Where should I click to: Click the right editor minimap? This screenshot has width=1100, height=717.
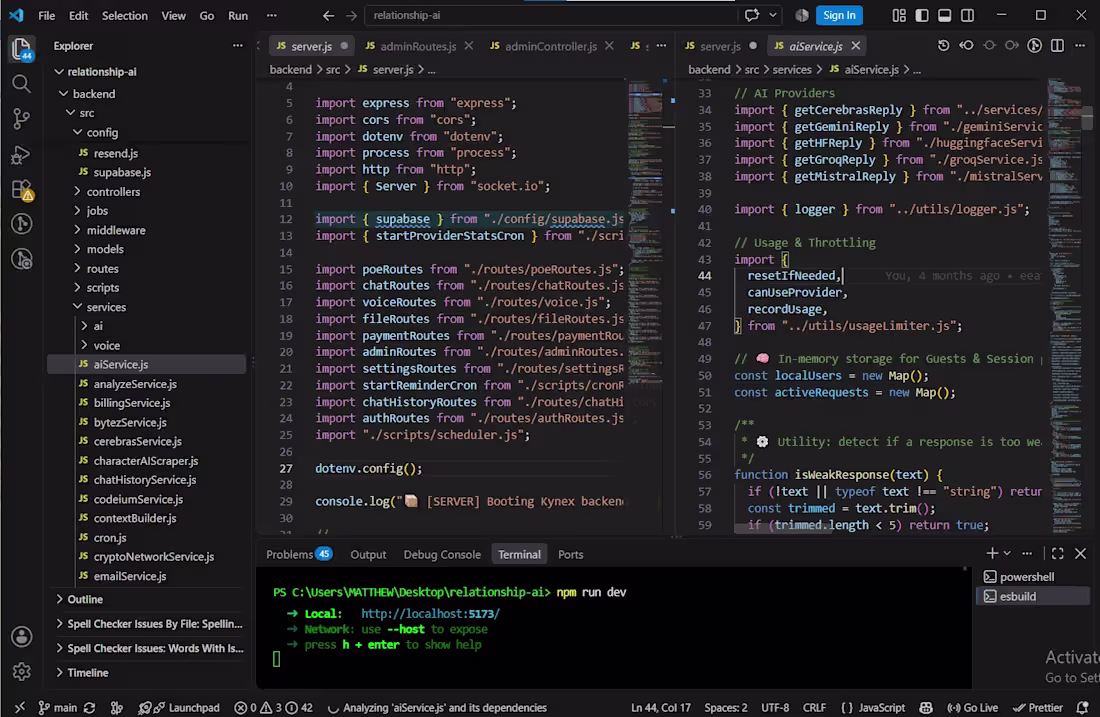[1065, 305]
